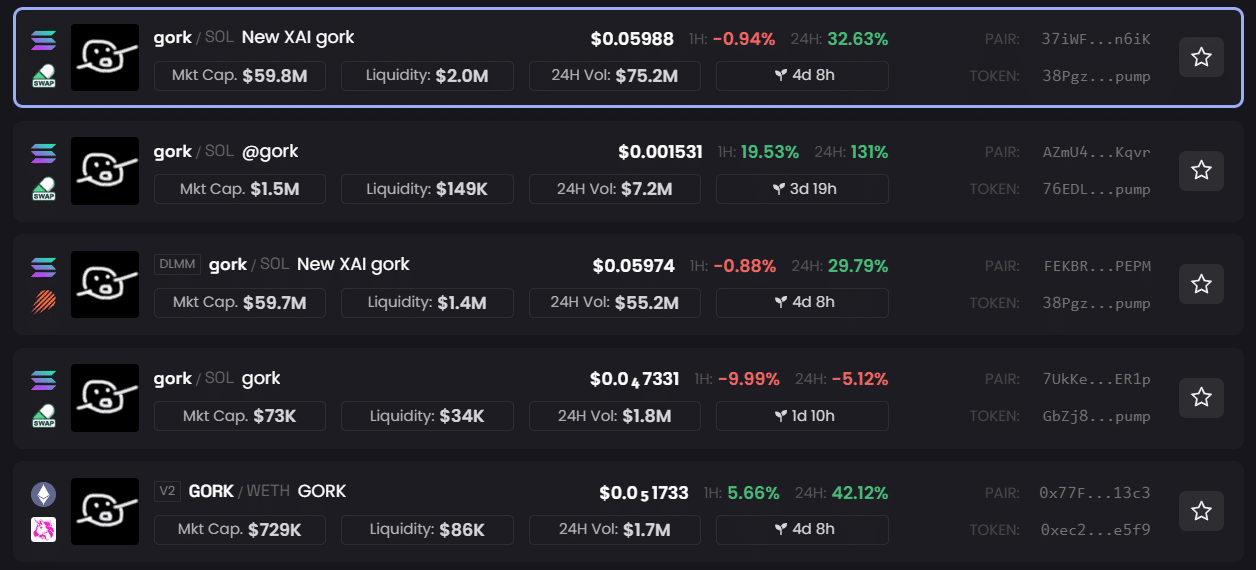The height and width of the screenshot is (570, 1256).
Task: Click the Solana chain icon on the first row
Action: pos(43,40)
